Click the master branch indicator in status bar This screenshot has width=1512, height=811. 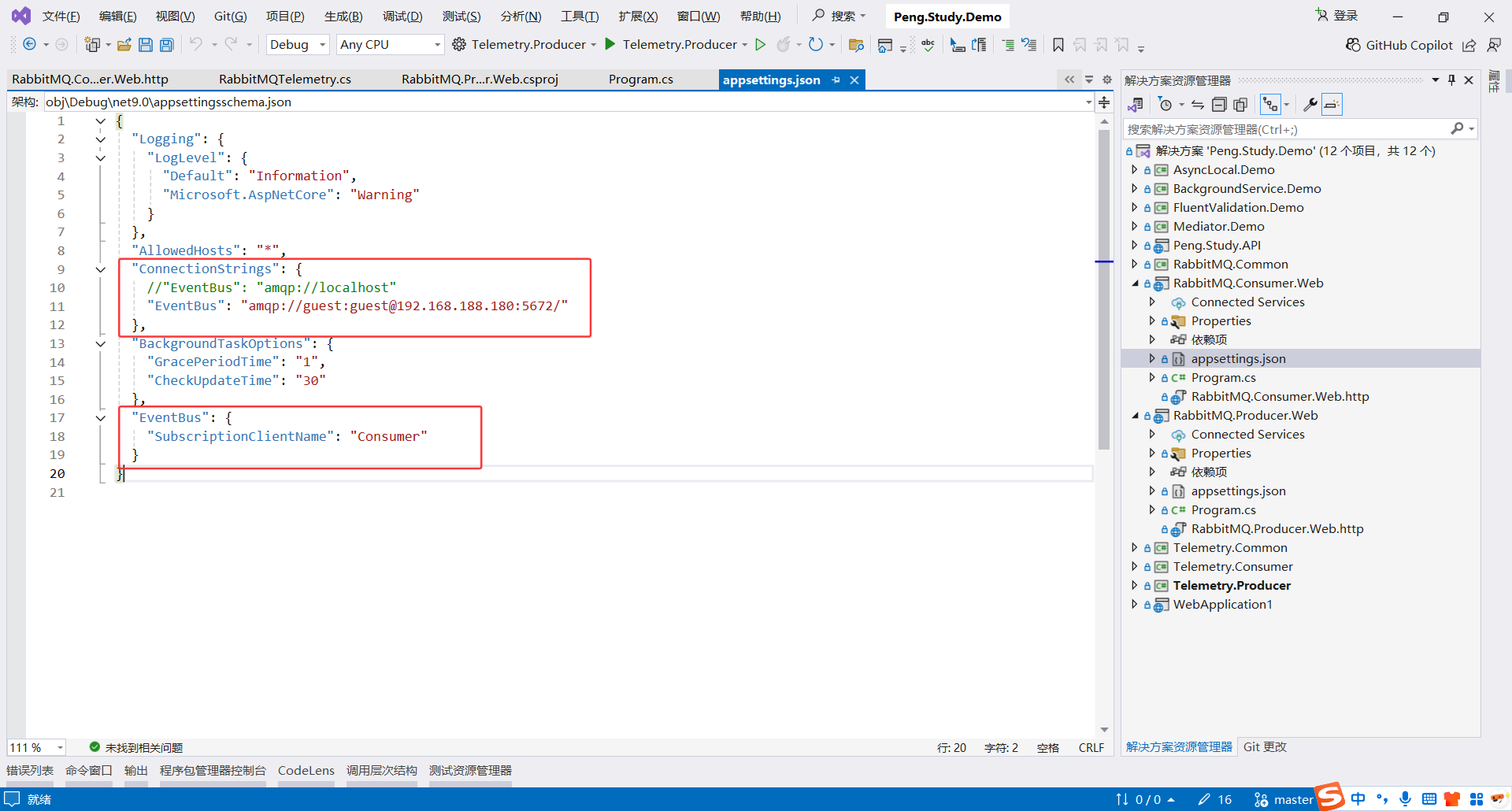(x=1284, y=800)
